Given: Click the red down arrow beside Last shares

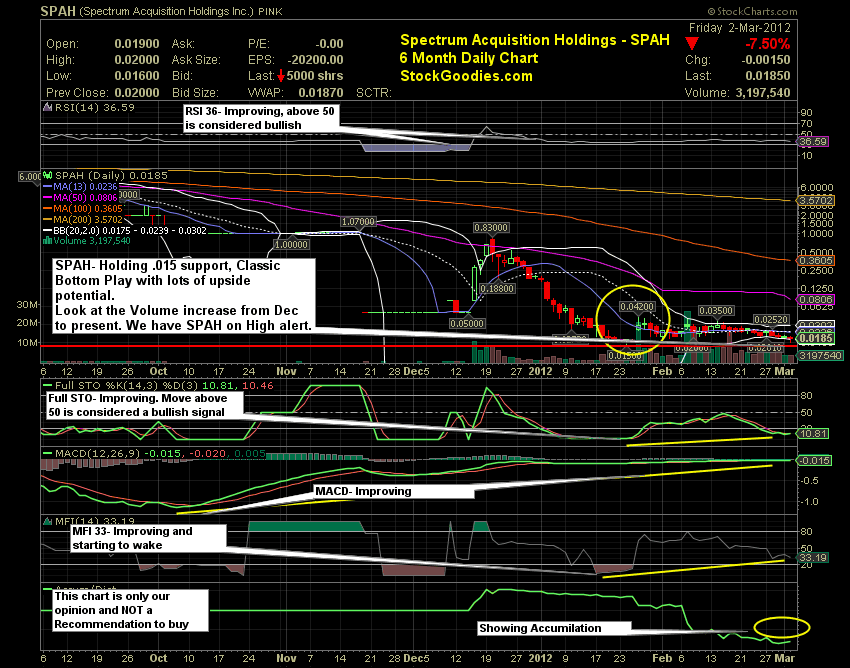Looking at the screenshot, I should [281, 76].
